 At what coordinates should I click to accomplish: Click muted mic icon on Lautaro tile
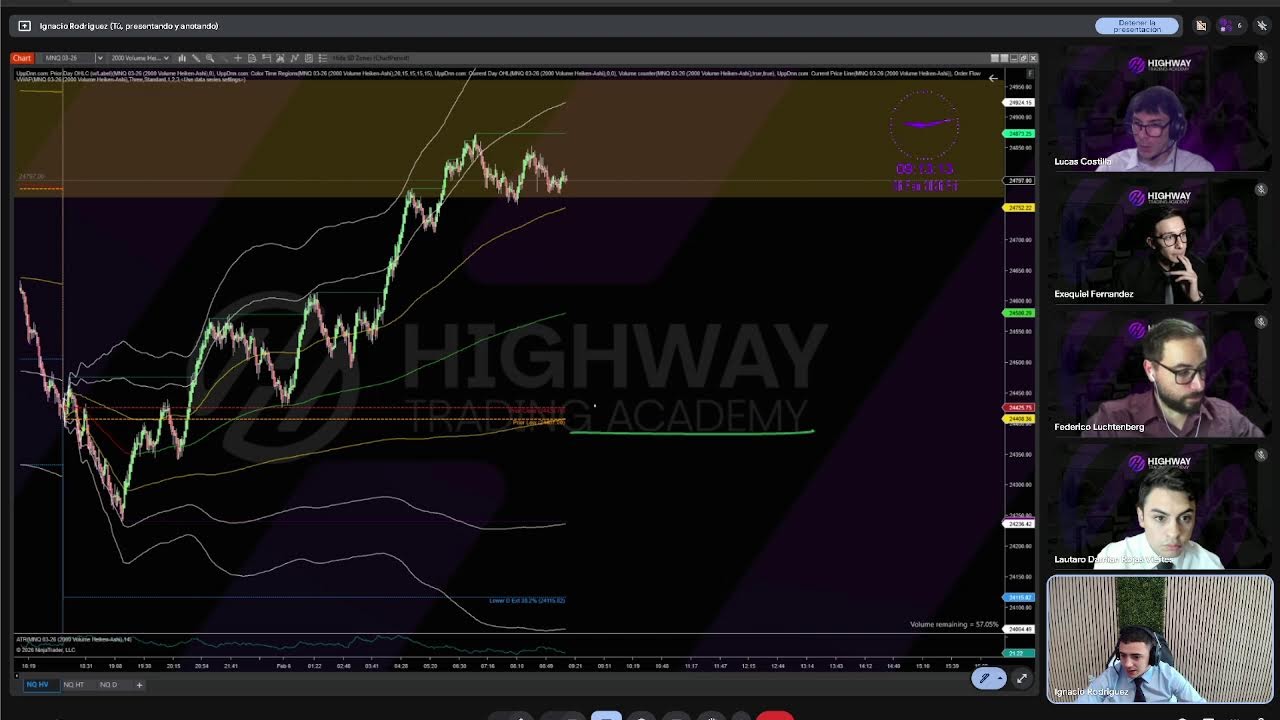click(x=1261, y=455)
